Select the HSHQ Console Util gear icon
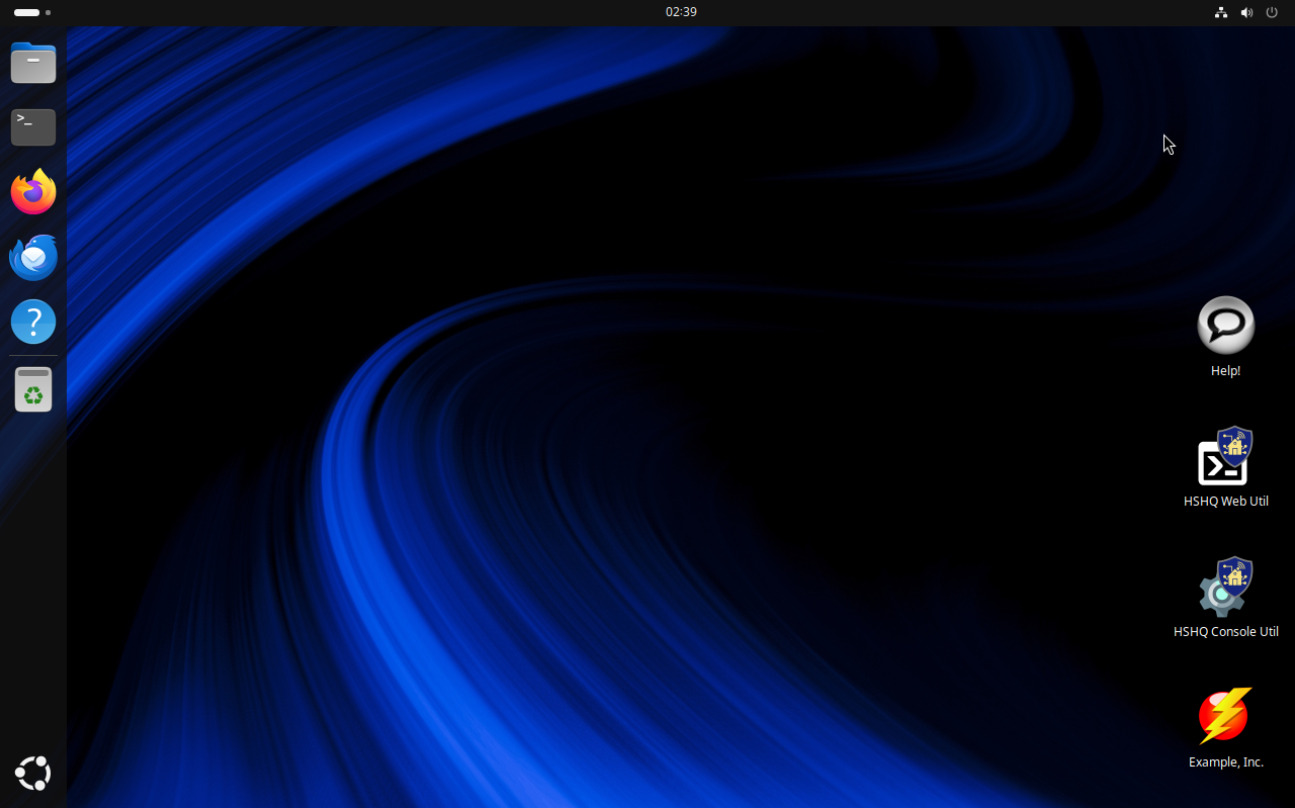 click(x=1225, y=588)
